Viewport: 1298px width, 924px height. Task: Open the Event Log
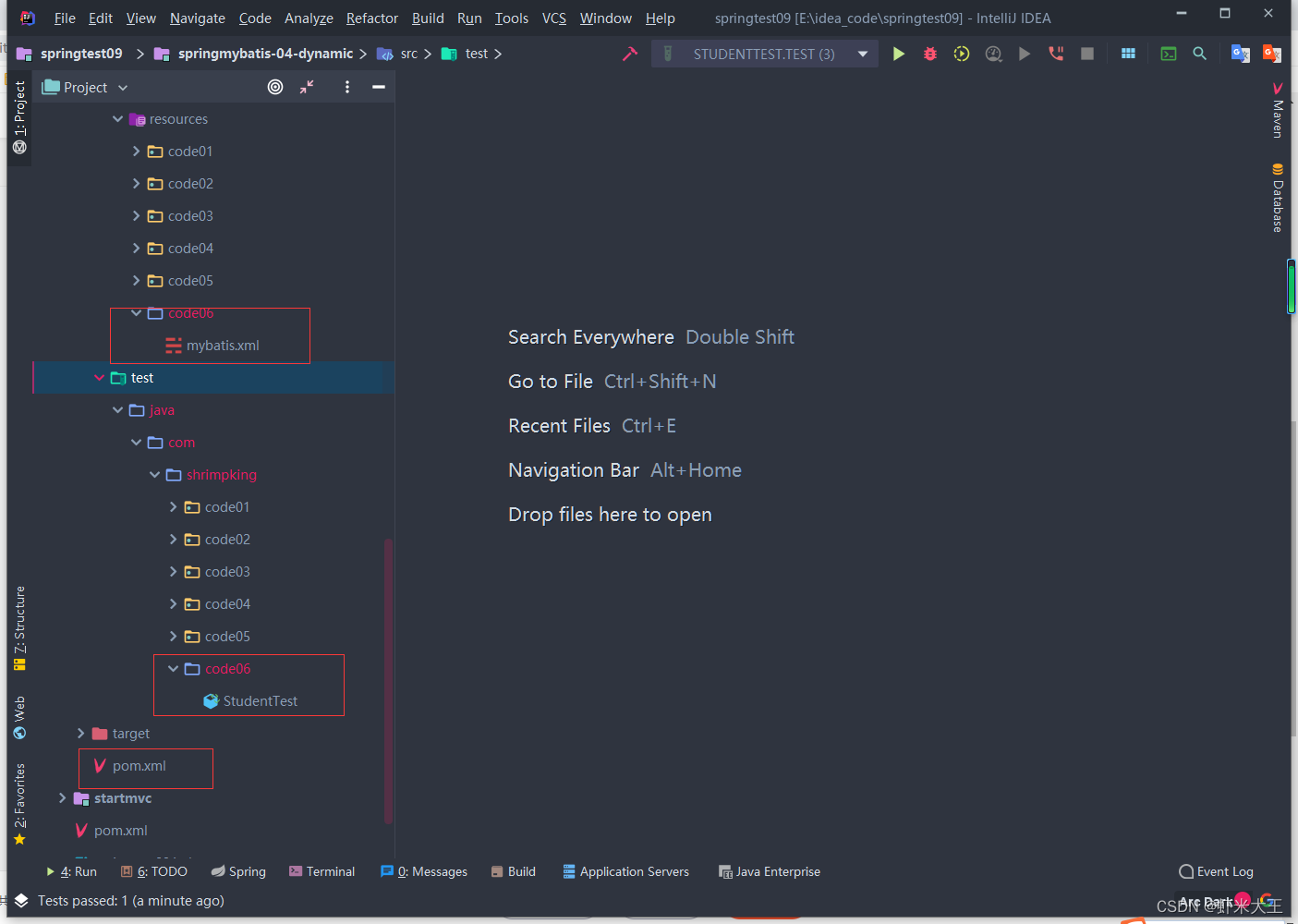1216,870
